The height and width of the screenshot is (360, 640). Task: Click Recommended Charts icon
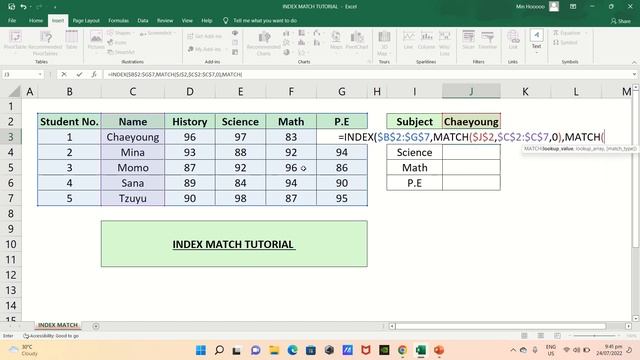(264, 42)
